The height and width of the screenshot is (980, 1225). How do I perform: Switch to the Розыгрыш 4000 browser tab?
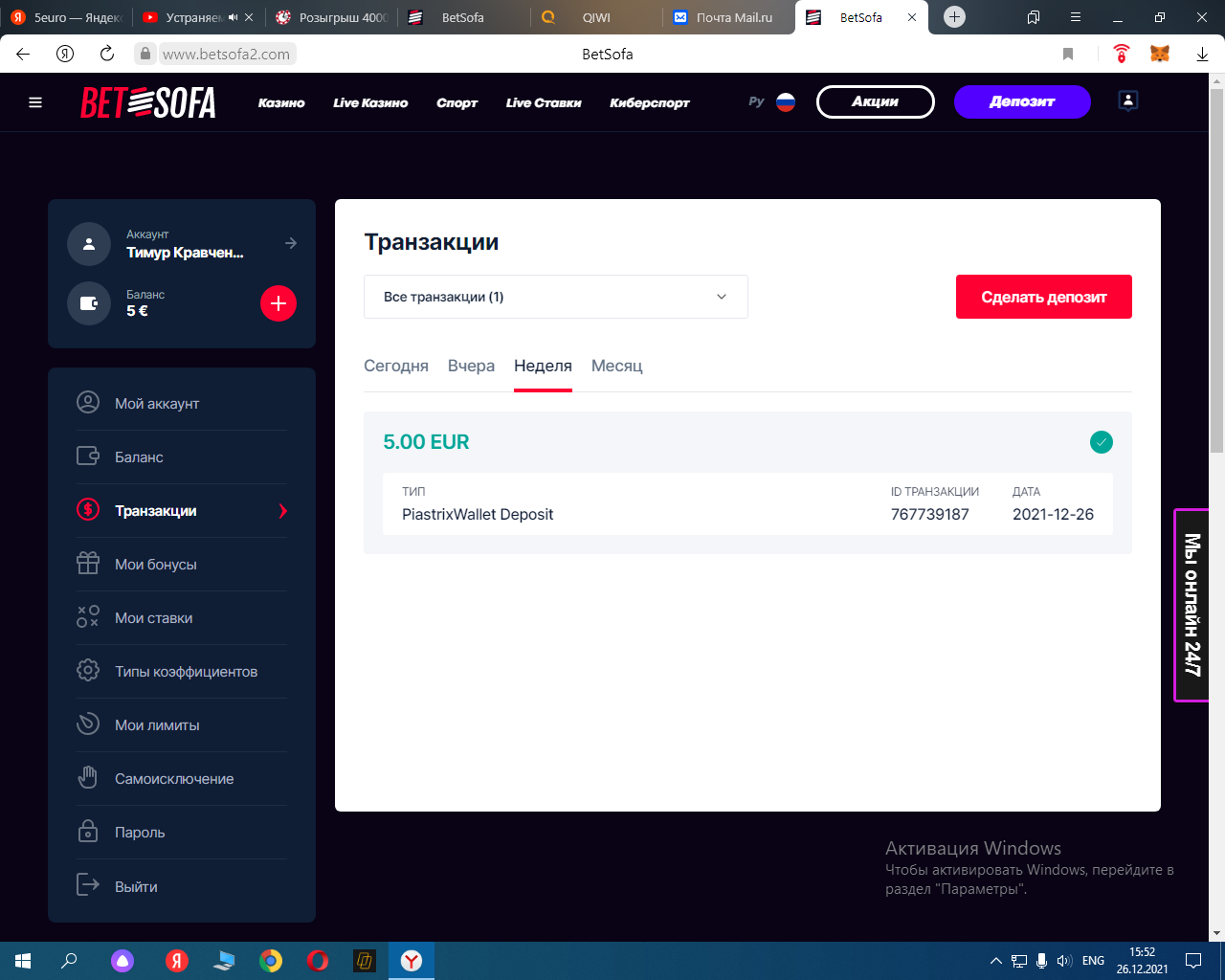(331, 17)
